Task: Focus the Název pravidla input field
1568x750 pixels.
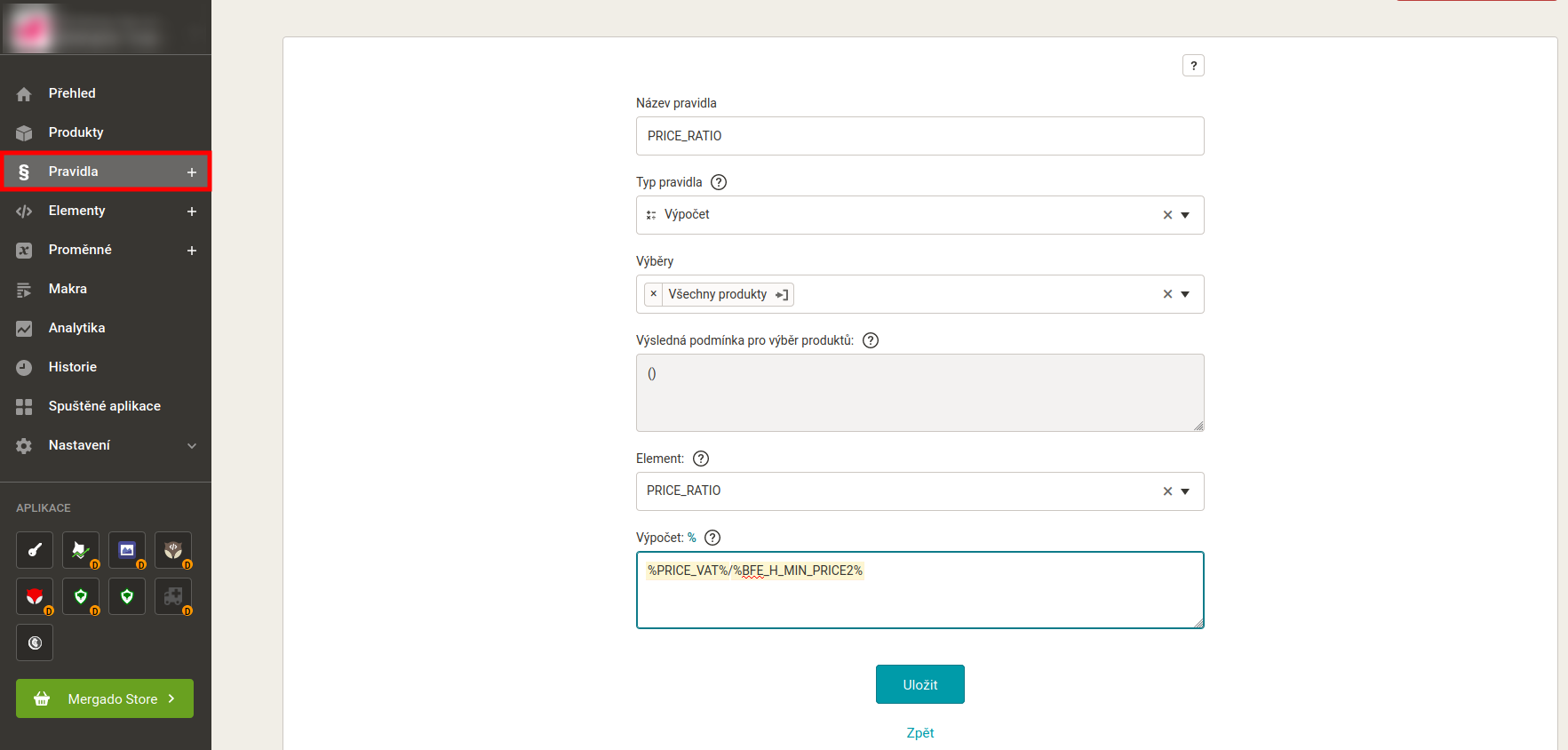Action: pyautogui.click(x=920, y=136)
